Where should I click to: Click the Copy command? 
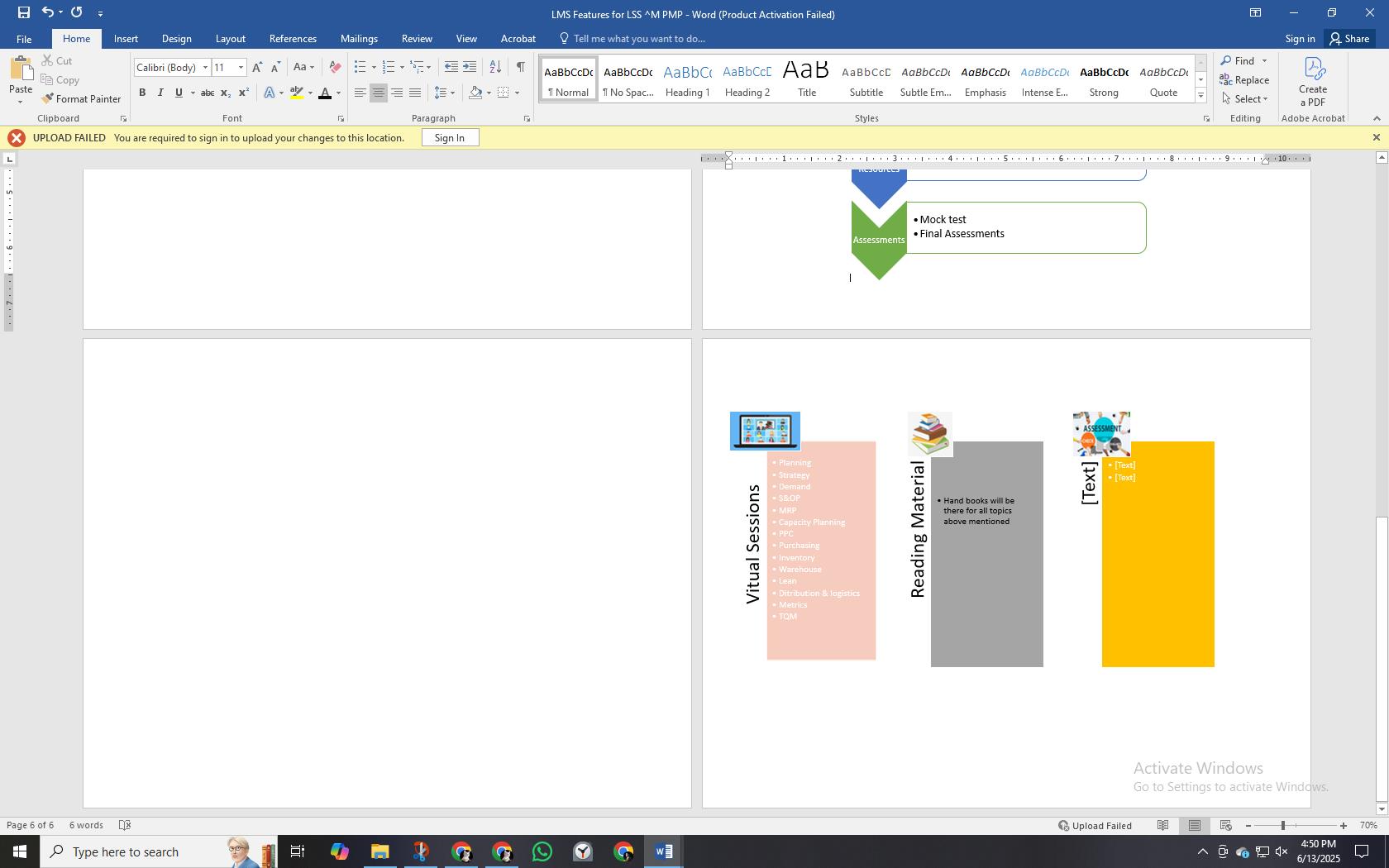coord(60,79)
